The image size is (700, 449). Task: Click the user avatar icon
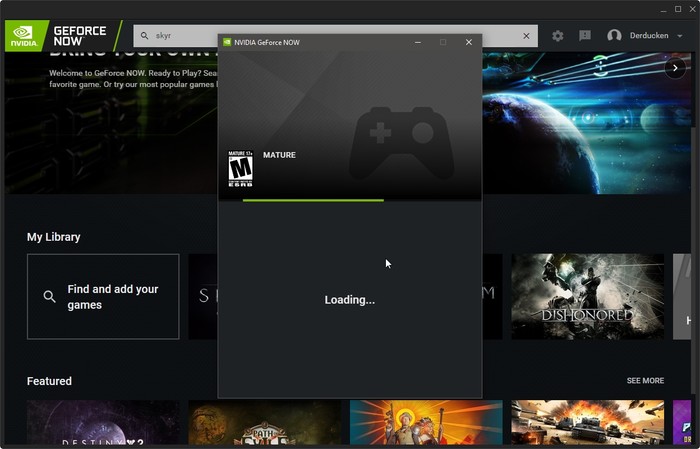(x=614, y=36)
